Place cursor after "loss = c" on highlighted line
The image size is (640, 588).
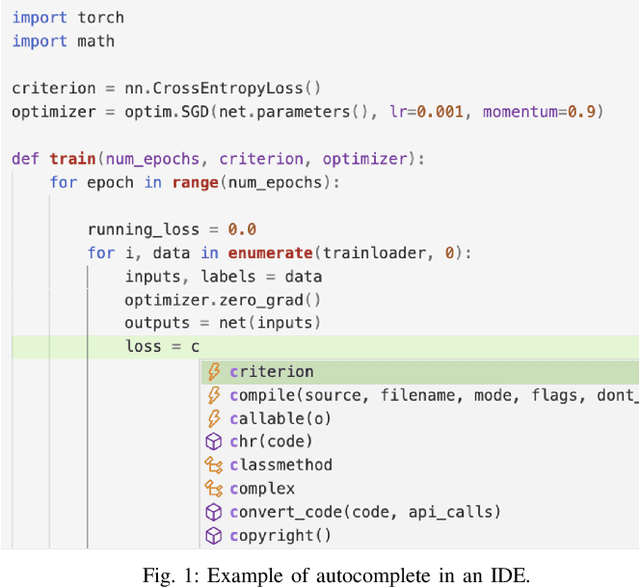point(201,347)
